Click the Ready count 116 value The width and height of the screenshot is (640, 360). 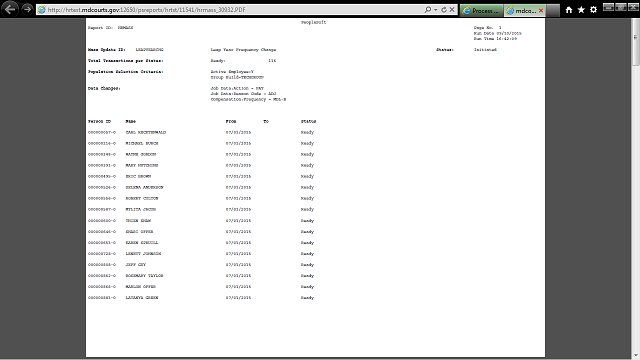point(272,61)
